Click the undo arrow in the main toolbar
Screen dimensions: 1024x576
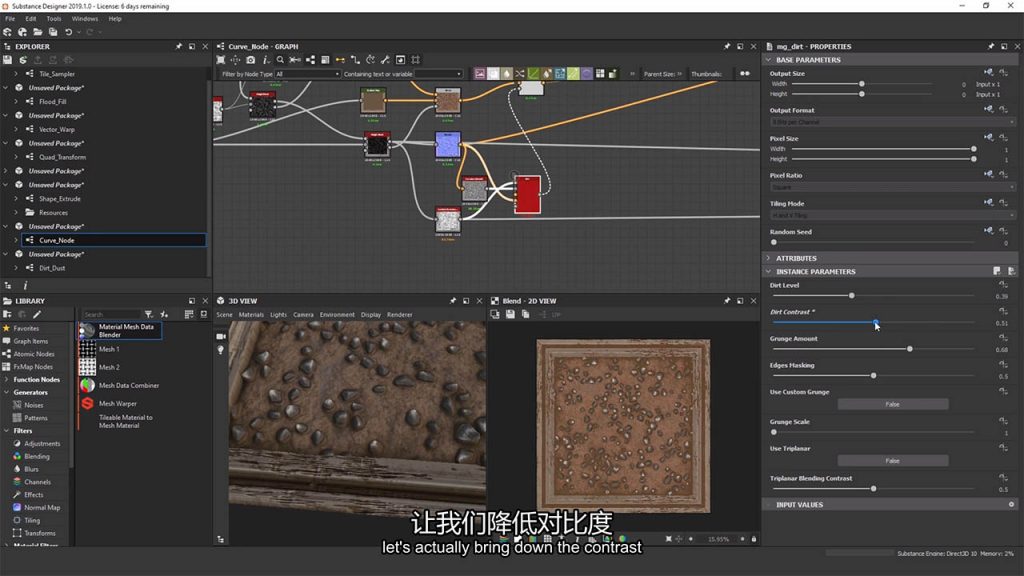(x=68, y=31)
